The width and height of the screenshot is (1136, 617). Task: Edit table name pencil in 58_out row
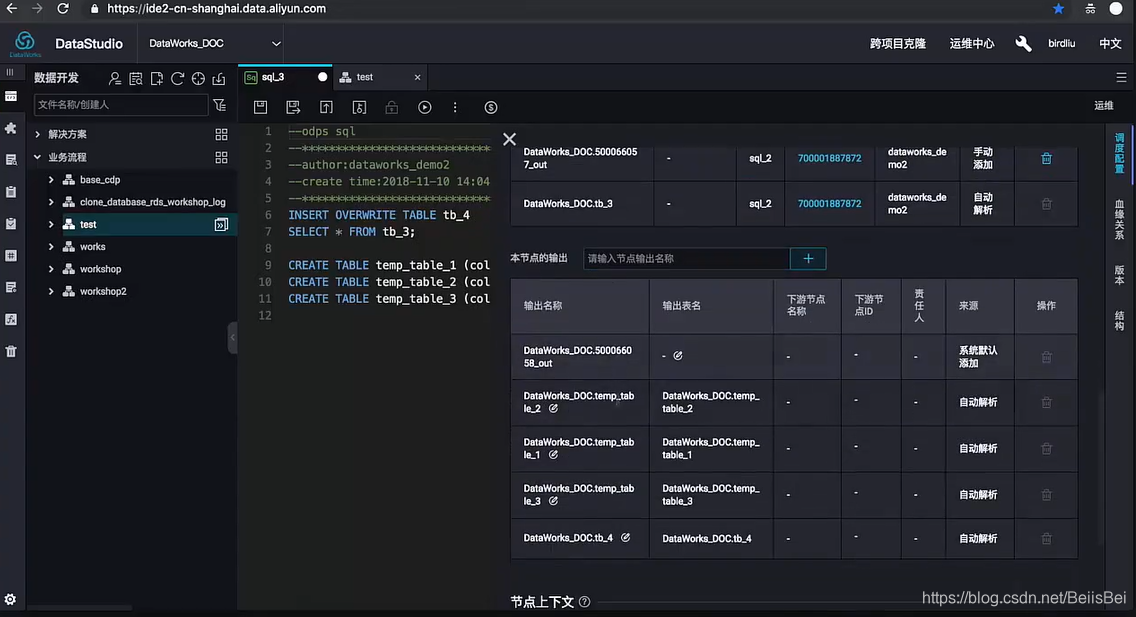click(x=677, y=356)
